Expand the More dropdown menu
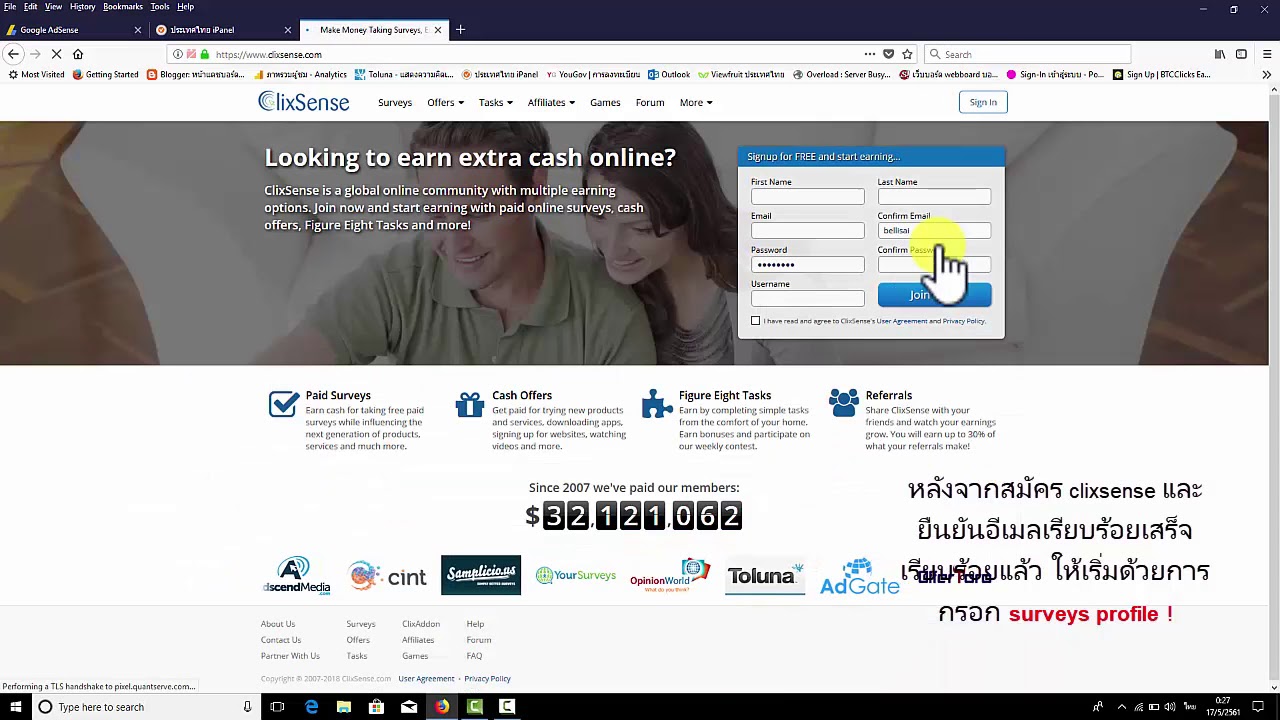 click(696, 102)
